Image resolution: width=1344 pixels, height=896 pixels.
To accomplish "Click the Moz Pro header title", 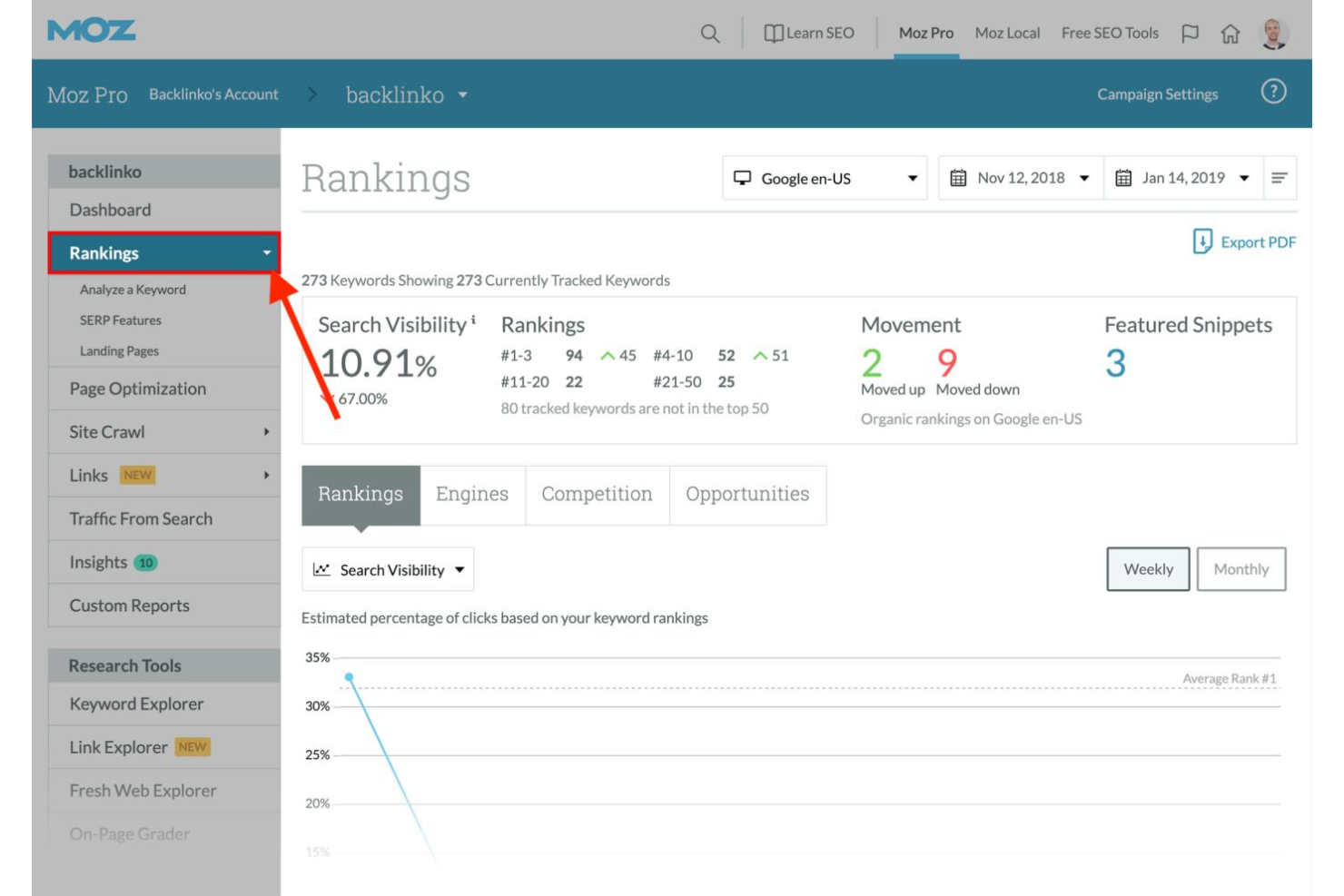I will [87, 95].
